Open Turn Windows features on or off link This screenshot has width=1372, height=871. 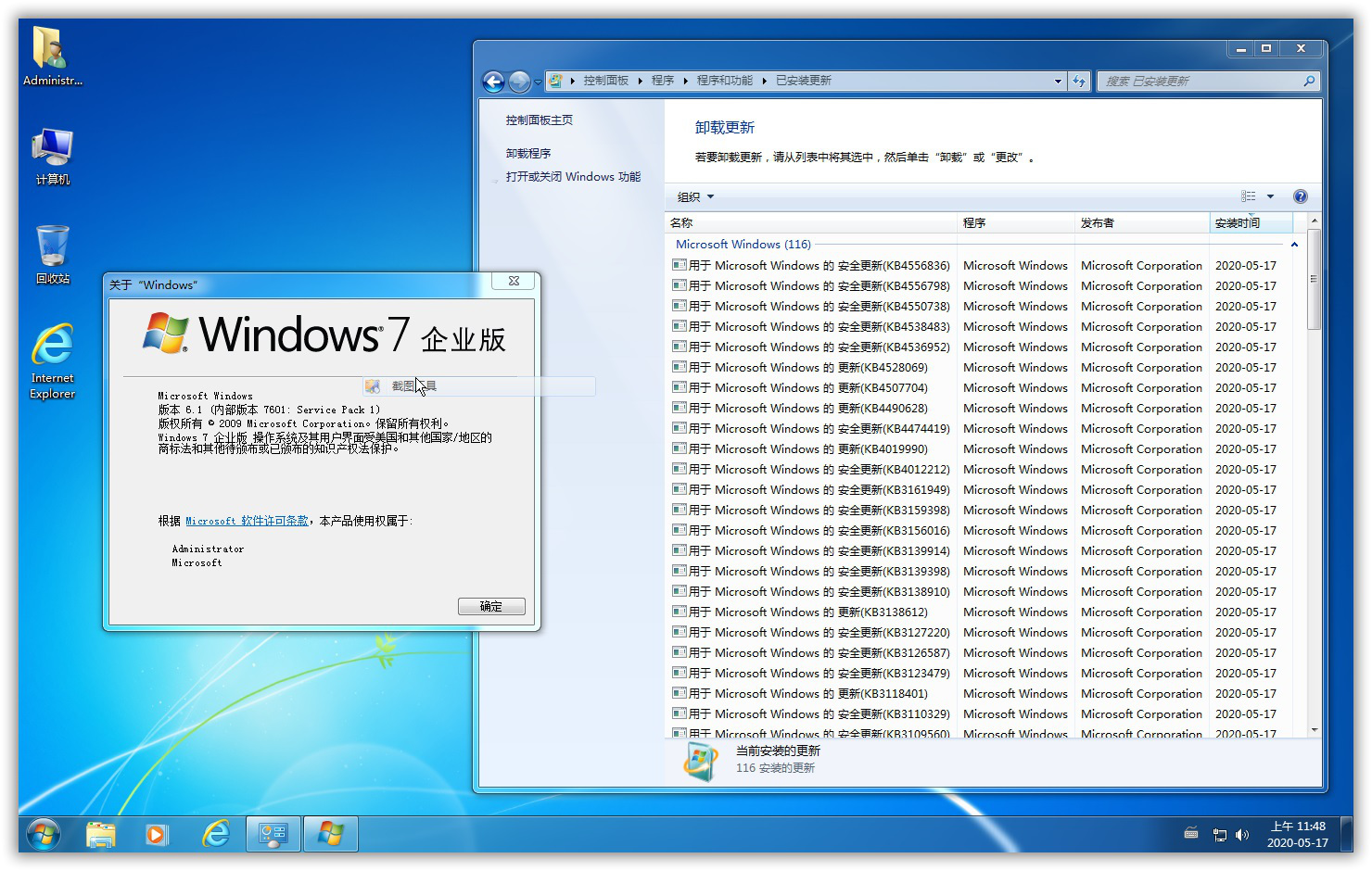(573, 177)
